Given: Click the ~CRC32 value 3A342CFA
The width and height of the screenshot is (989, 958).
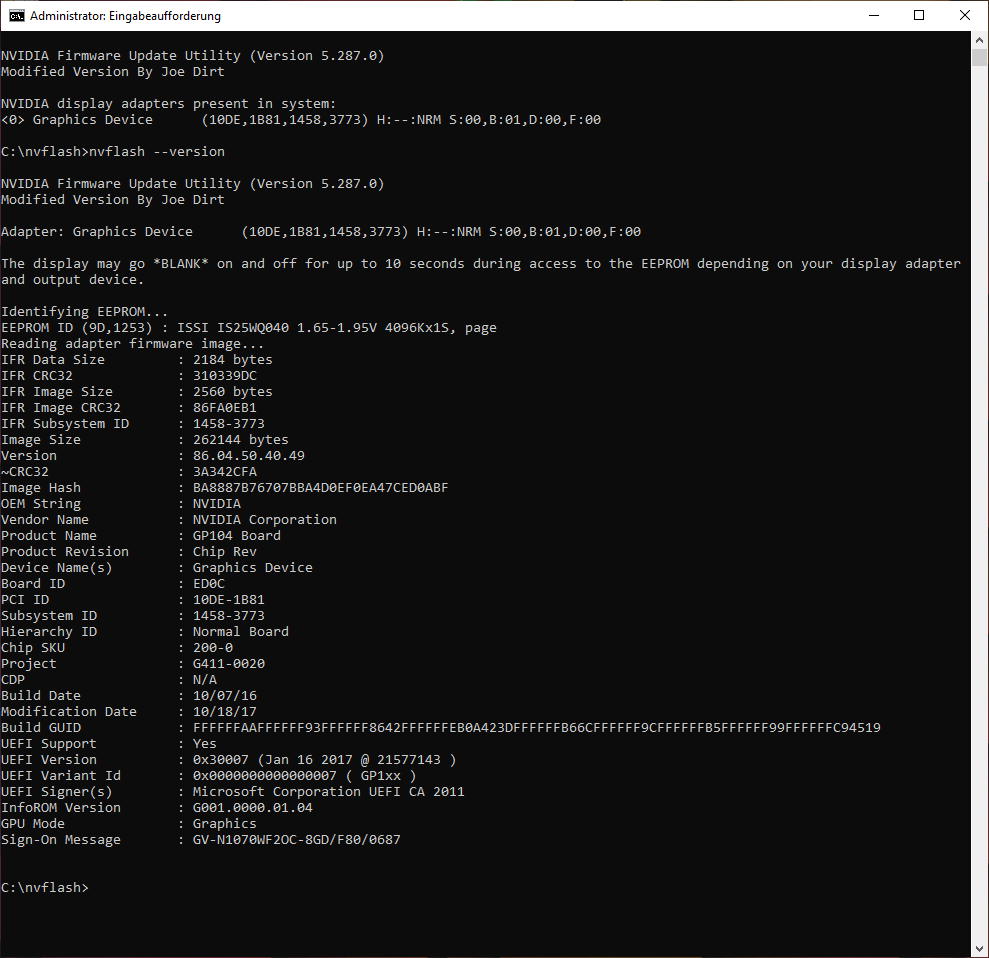Looking at the screenshot, I should click(225, 471).
